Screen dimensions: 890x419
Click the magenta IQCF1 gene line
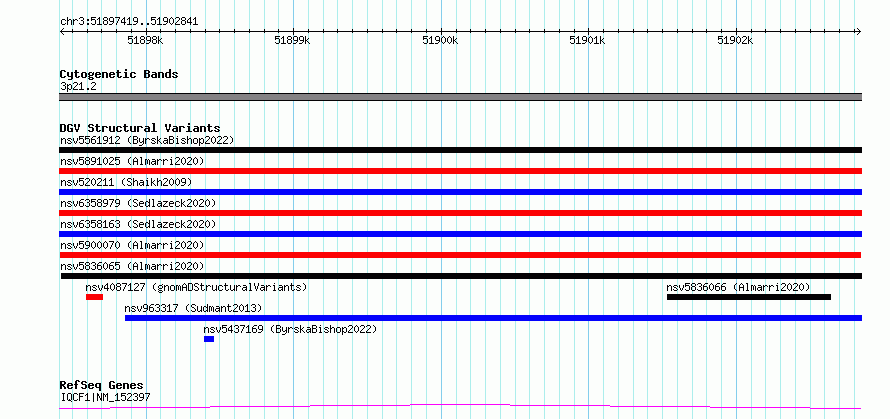point(461,407)
